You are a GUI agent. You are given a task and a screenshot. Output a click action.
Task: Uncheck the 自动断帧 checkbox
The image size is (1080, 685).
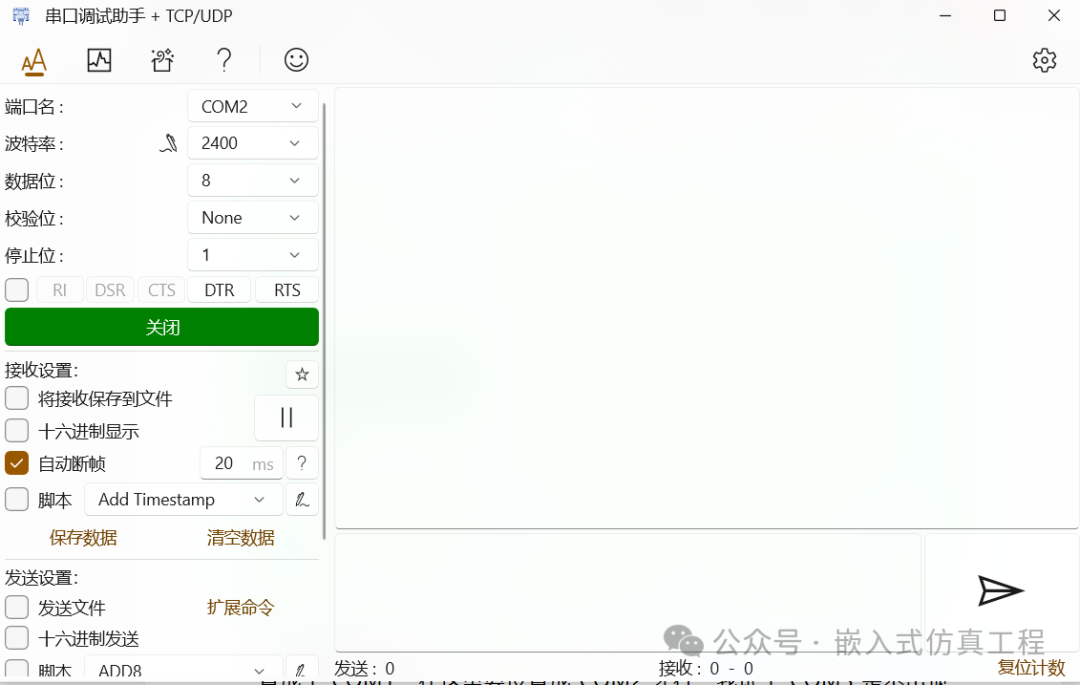coord(17,463)
